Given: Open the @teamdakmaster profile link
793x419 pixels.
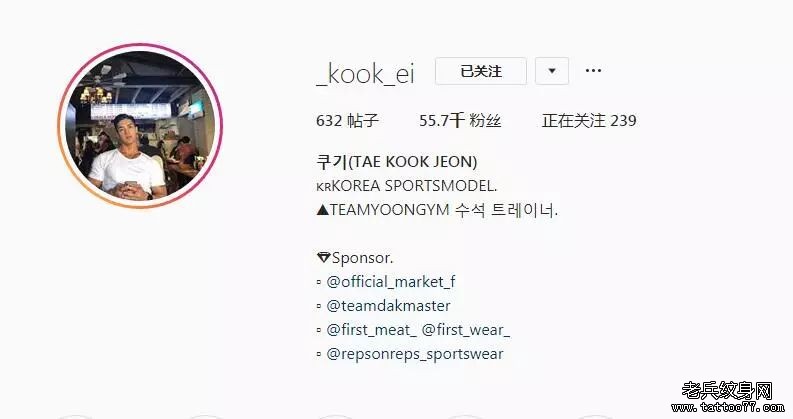Looking at the screenshot, I should 388,306.
